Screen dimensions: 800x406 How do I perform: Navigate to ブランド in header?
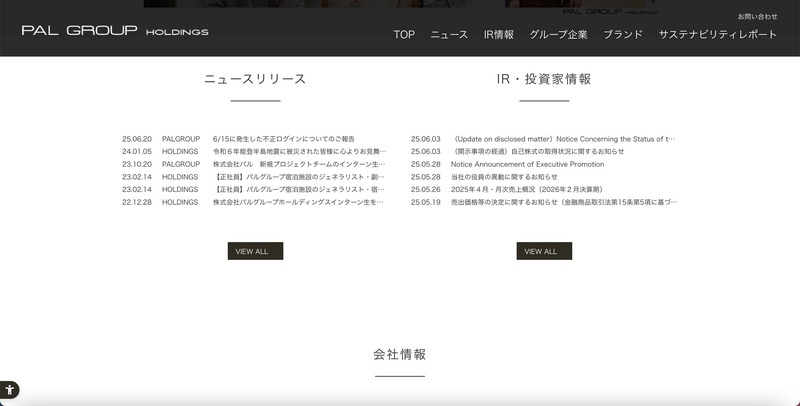pos(623,34)
